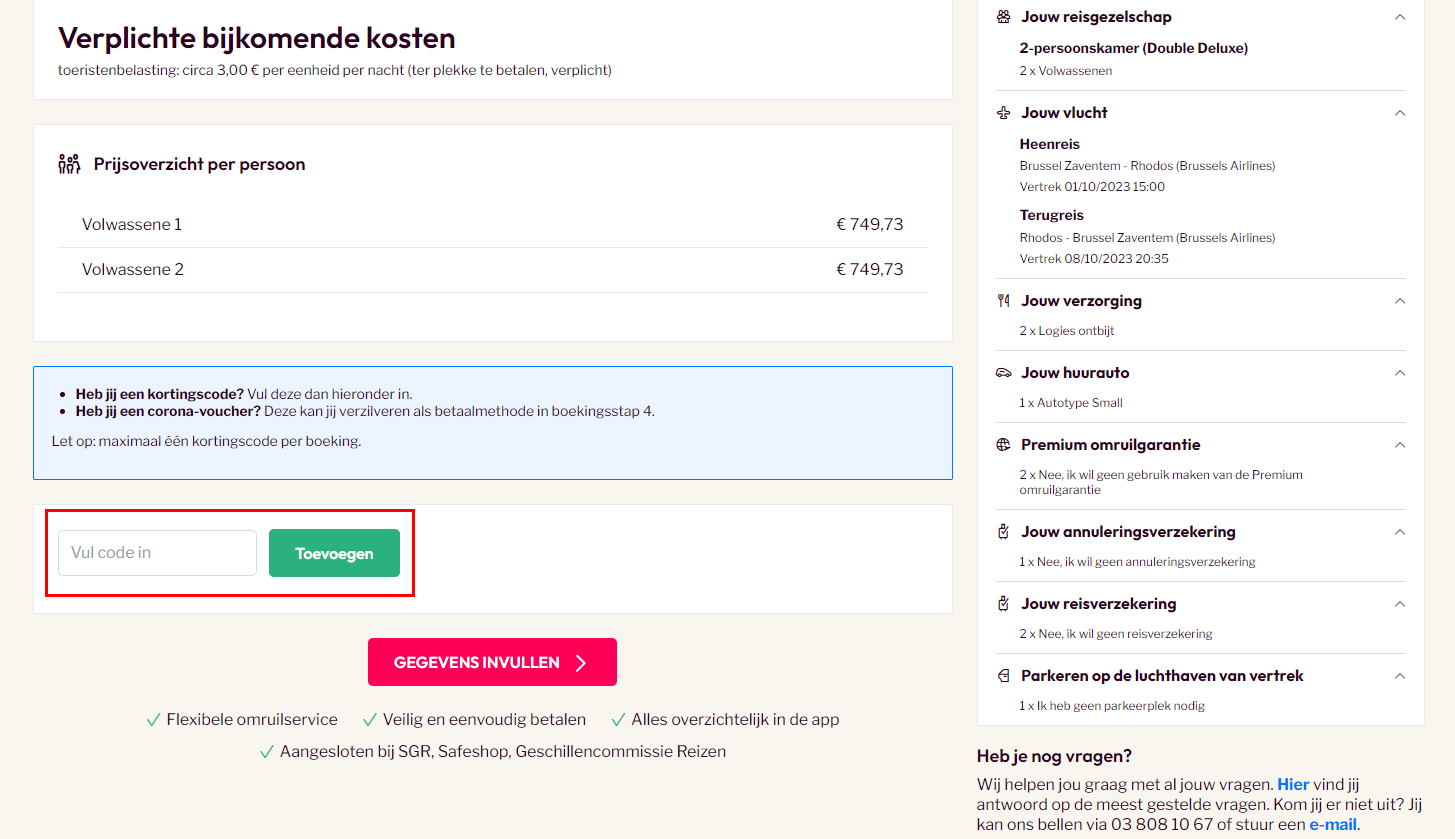The image size is (1455, 839).
Task: Click the Gegevens invullen button
Action: [492, 662]
